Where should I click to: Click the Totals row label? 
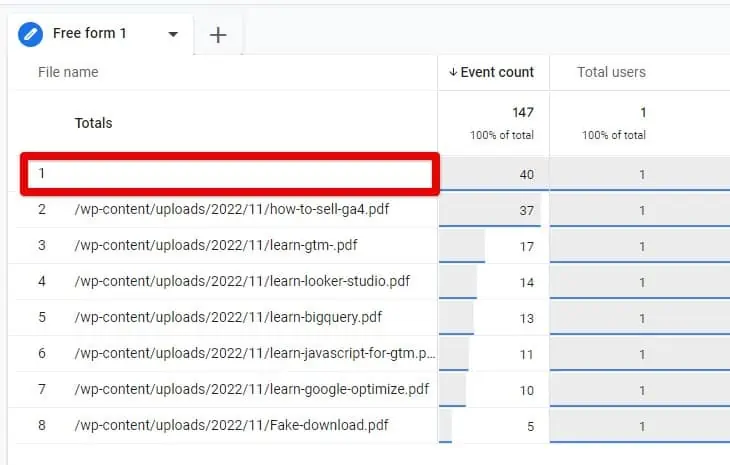point(94,123)
